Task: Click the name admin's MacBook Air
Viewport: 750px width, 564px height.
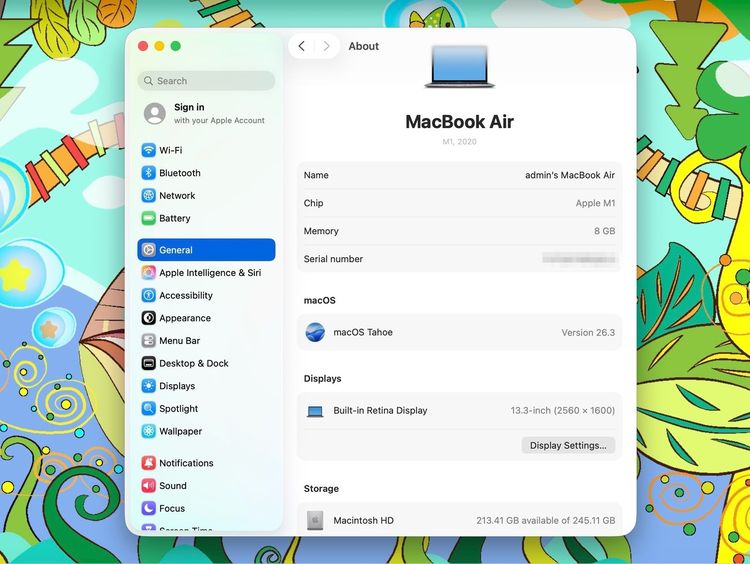Action: (570, 175)
